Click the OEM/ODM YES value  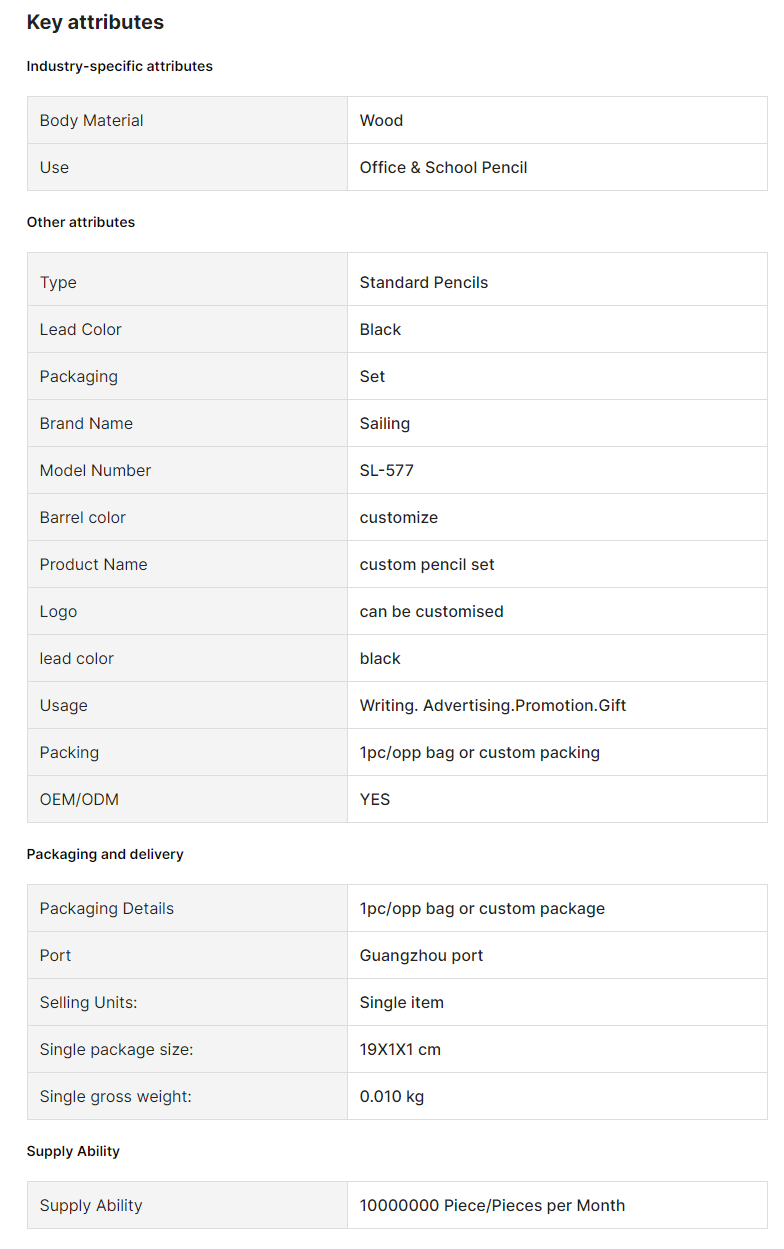(x=375, y=799)
